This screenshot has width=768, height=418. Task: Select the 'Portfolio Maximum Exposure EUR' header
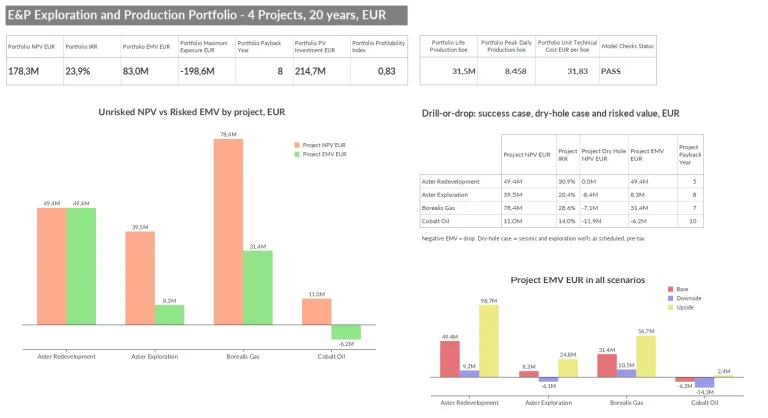coord(207,47)
